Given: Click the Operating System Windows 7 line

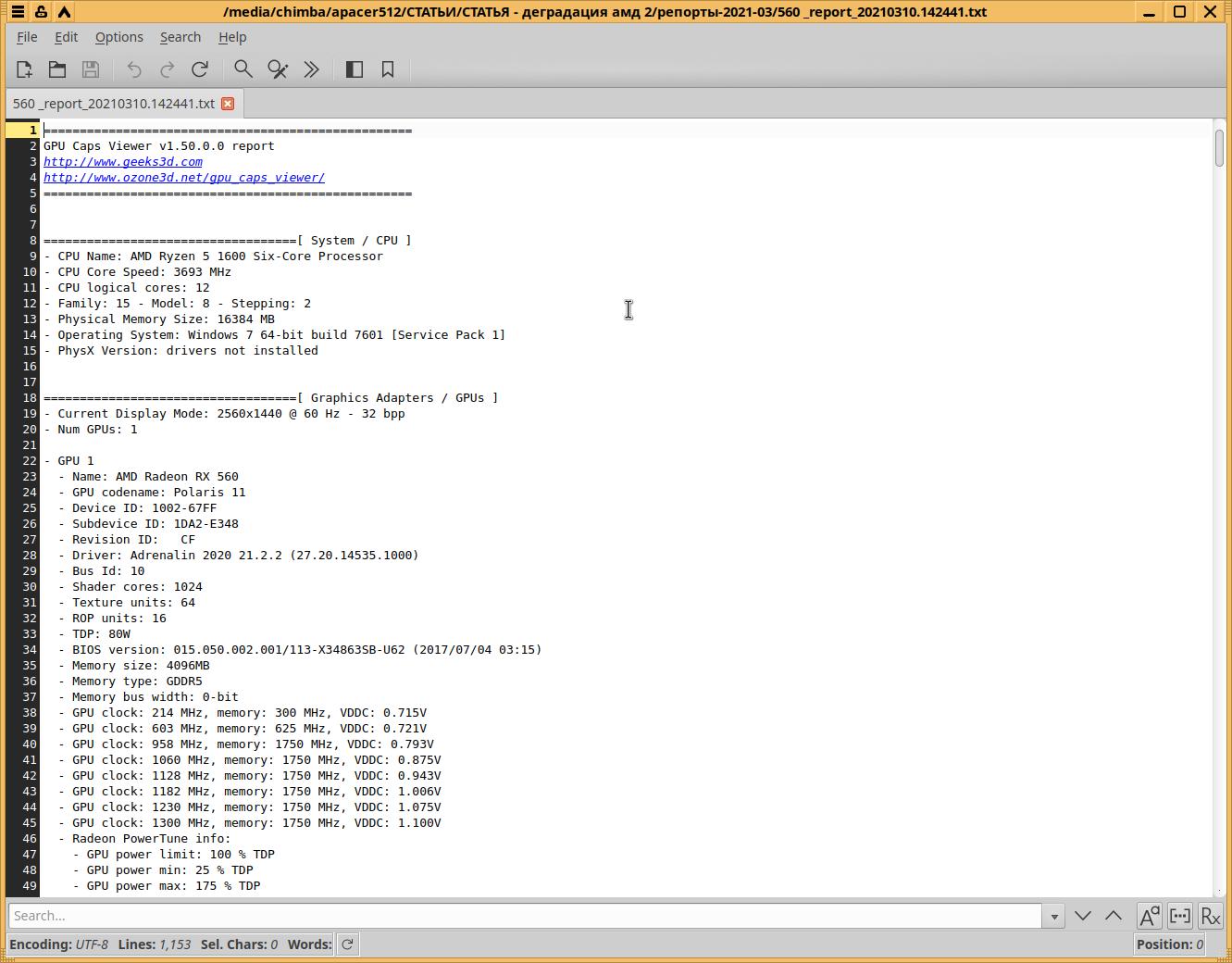Looking at the screenshot, I should (275, 335).
